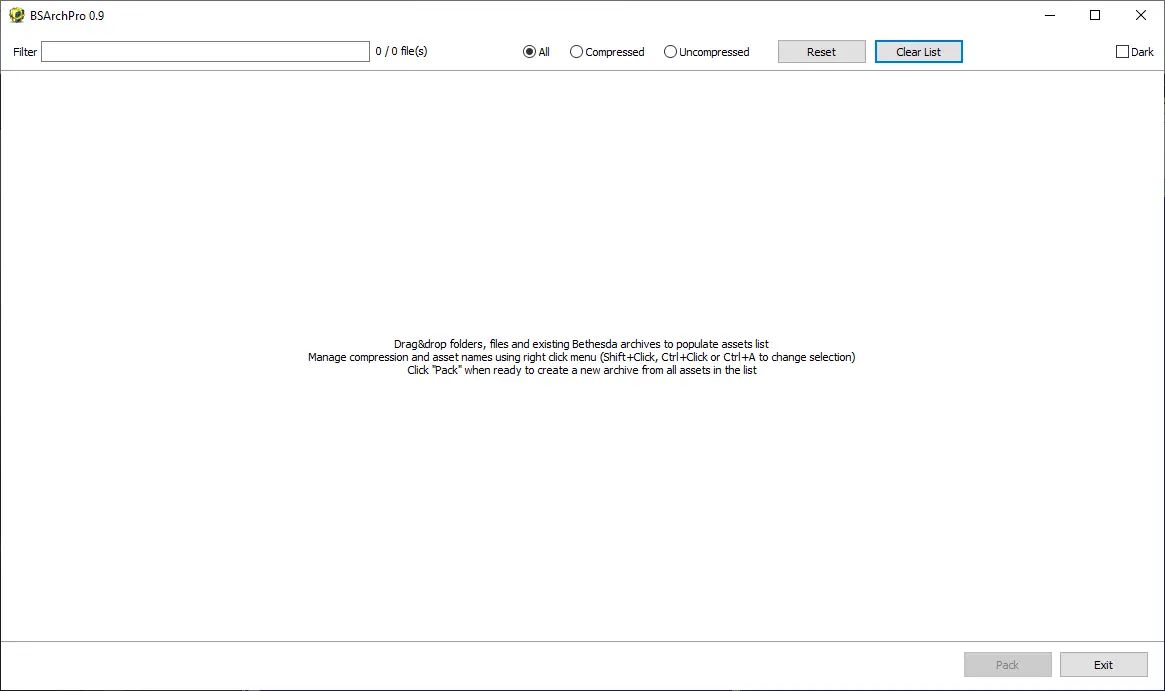The height and width of the screenshot is (691, 1165).
Task: Click the BSArchPro app icon in title bar
Action: pos(16,15)
